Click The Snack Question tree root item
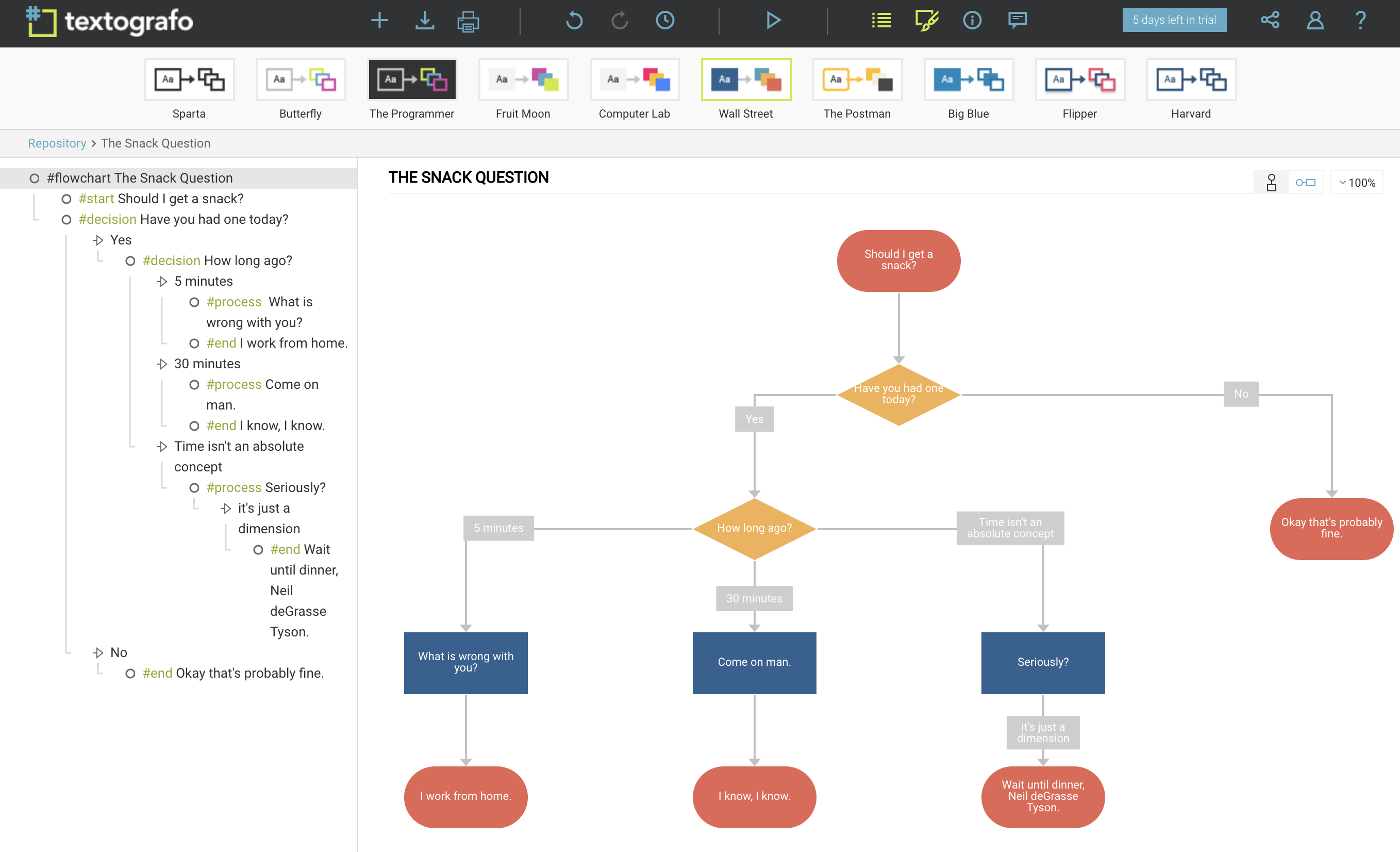 (x=141, y=177)
